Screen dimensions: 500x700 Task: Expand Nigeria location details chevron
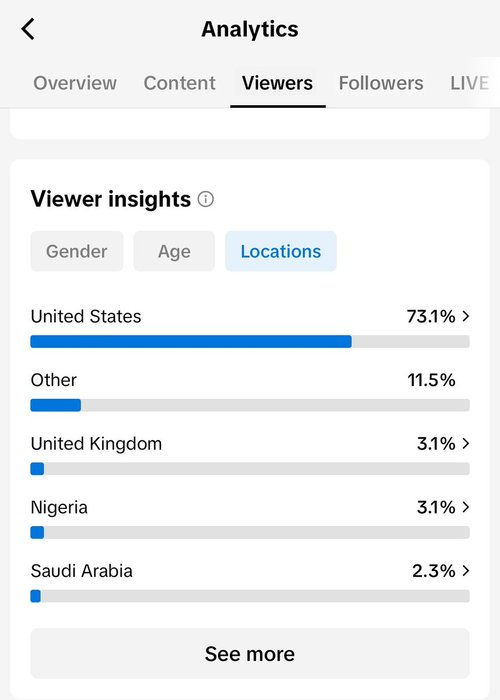pos(466,507)
